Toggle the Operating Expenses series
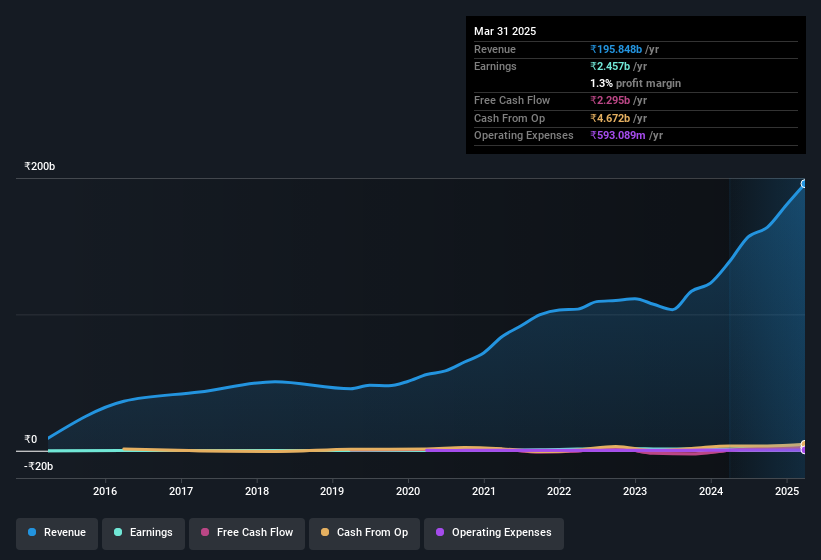Image resolution: width=821 pixels, height=560 pixels. click(x=494, y=533)
